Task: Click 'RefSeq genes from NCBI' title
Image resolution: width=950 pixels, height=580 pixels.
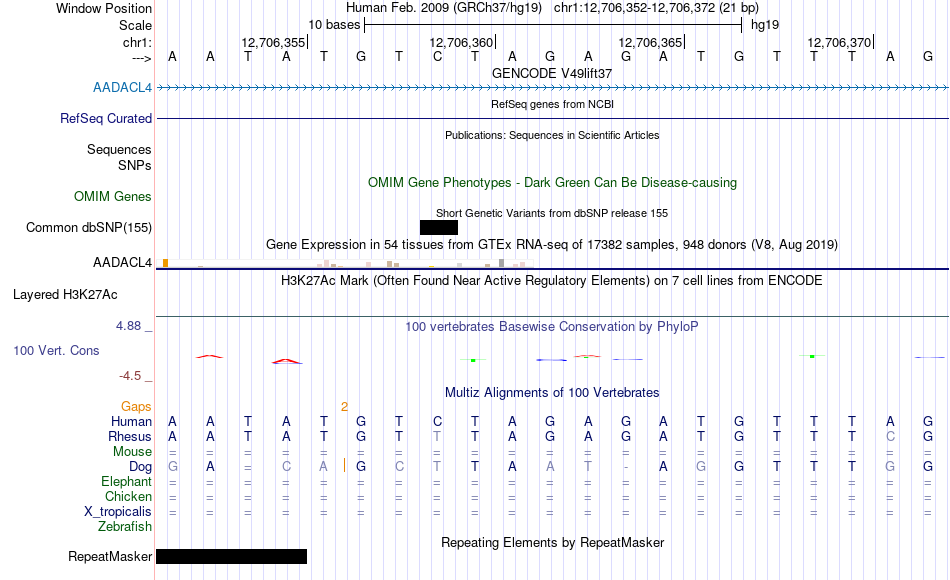Action: coord(552,104)
